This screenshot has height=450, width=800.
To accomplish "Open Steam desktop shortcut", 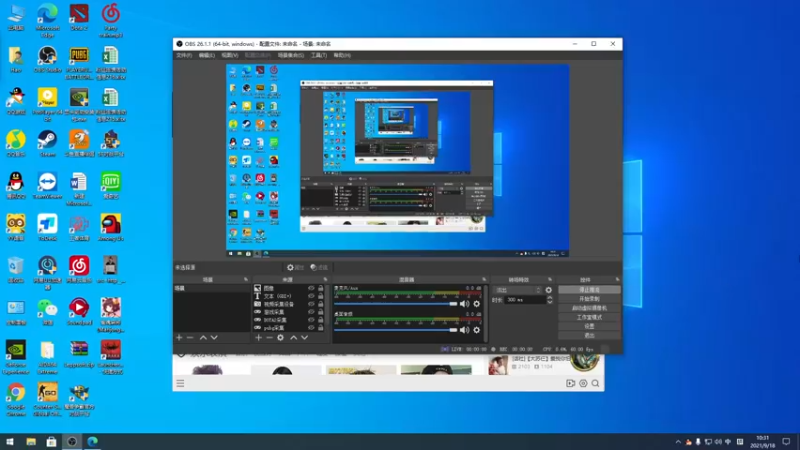I will [47, 143].
